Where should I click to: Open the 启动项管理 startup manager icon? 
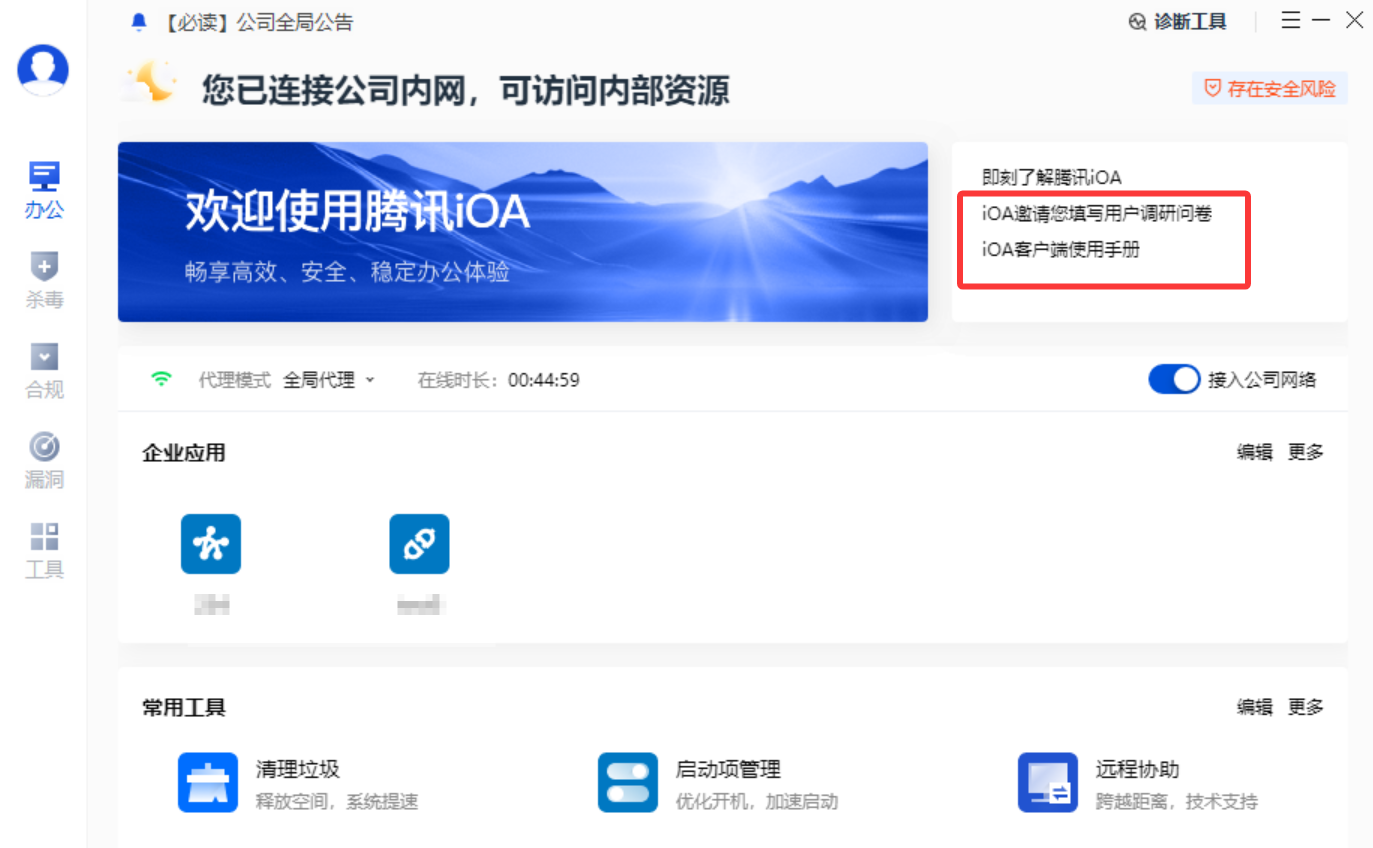628,783
